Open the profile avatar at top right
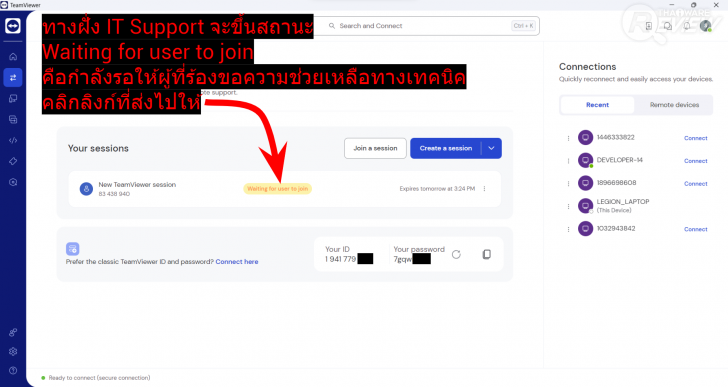728x387 pixels. (x=706, y=26)
